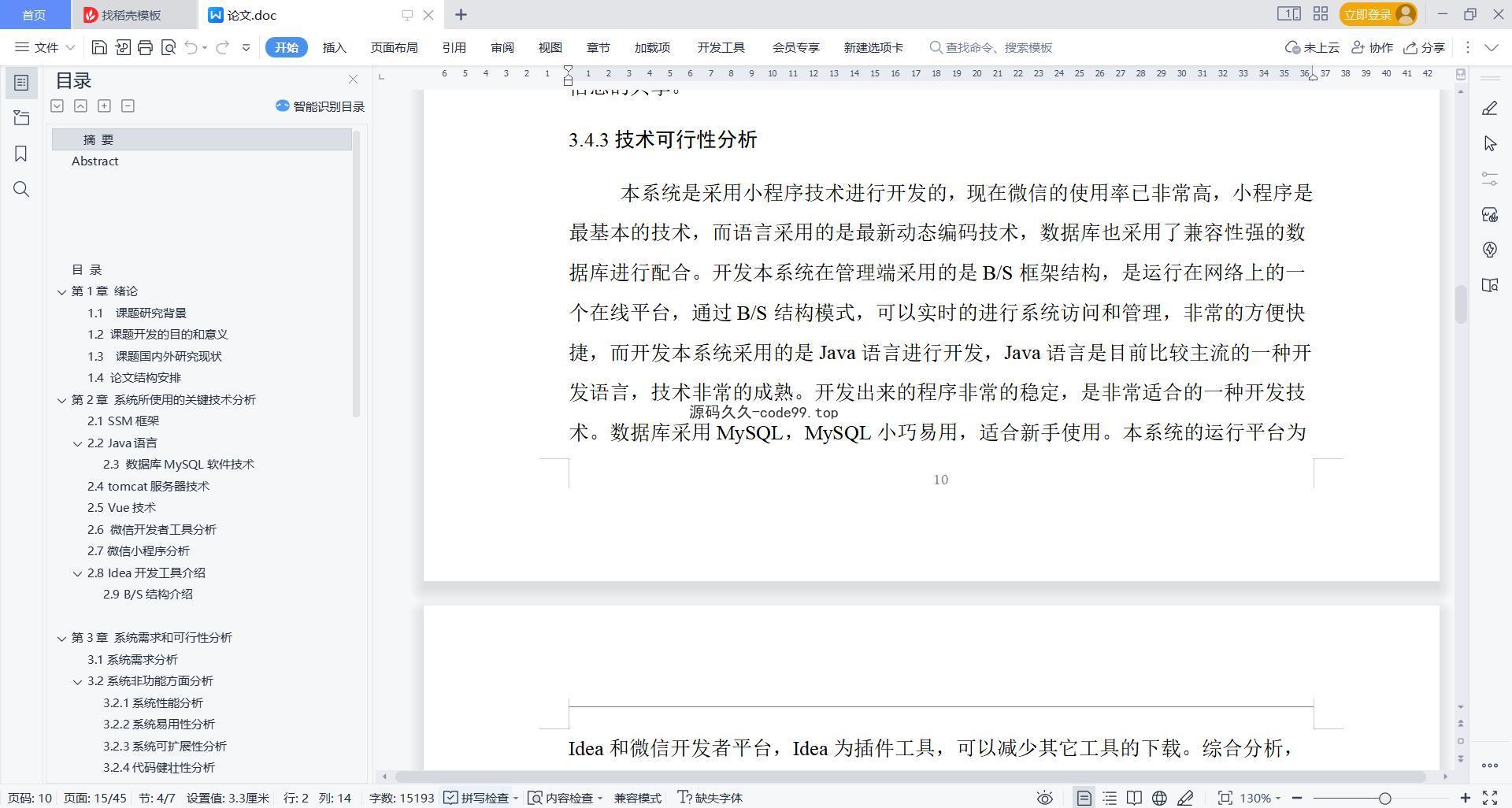Screen dimensions: 1512x808
Task: Jump to Abstract in outline
Action: click(94, 161)
